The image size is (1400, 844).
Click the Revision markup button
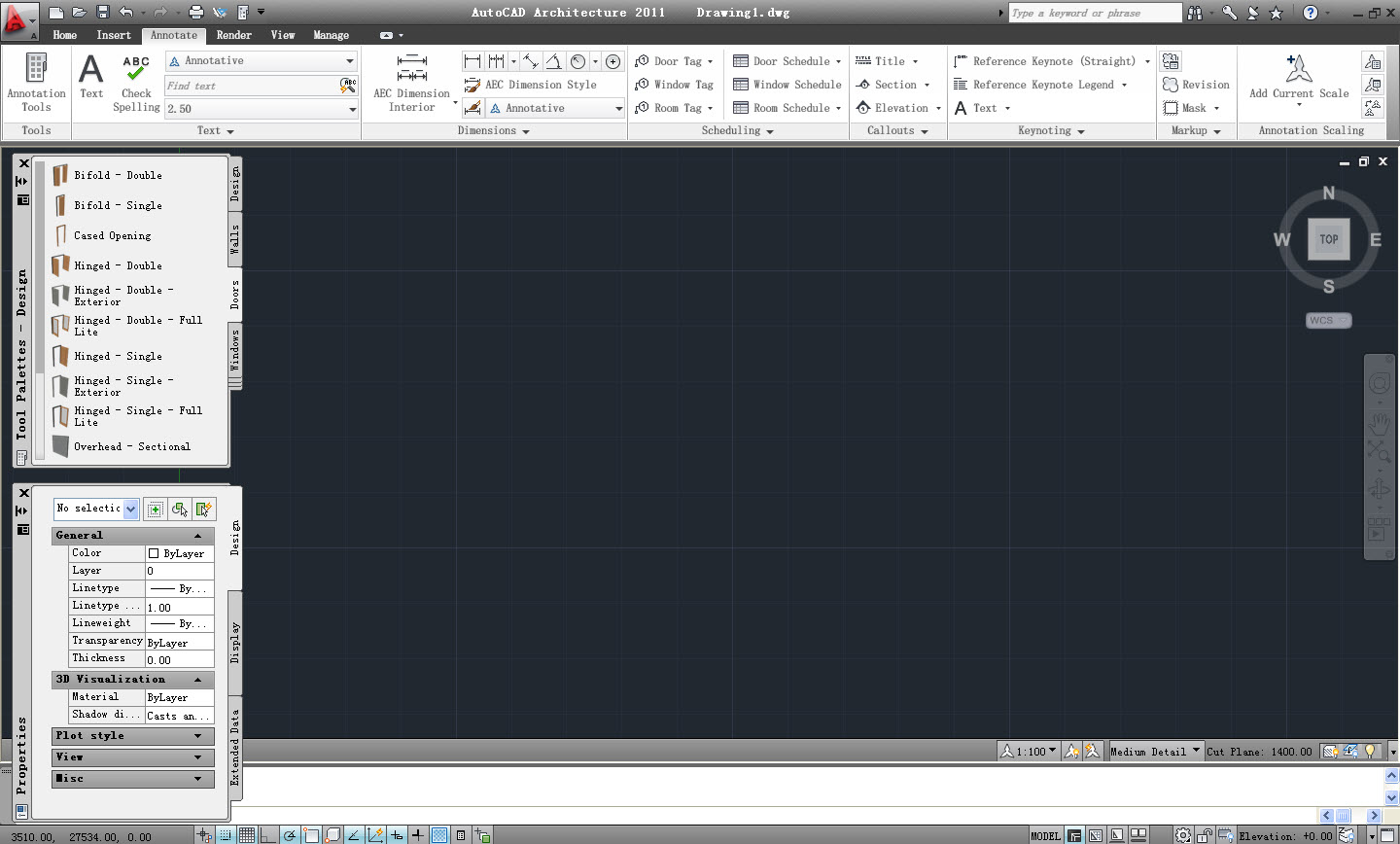click(1196, 85)
